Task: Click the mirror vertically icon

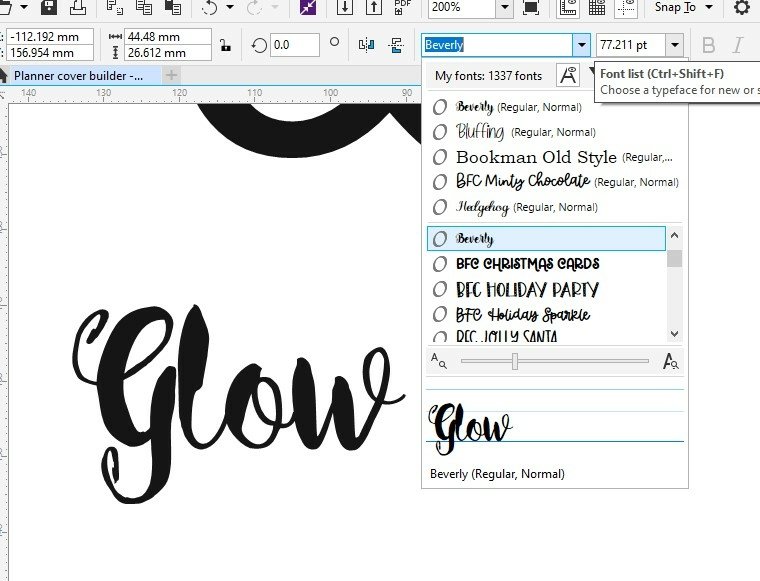Action: pos(398,45)
